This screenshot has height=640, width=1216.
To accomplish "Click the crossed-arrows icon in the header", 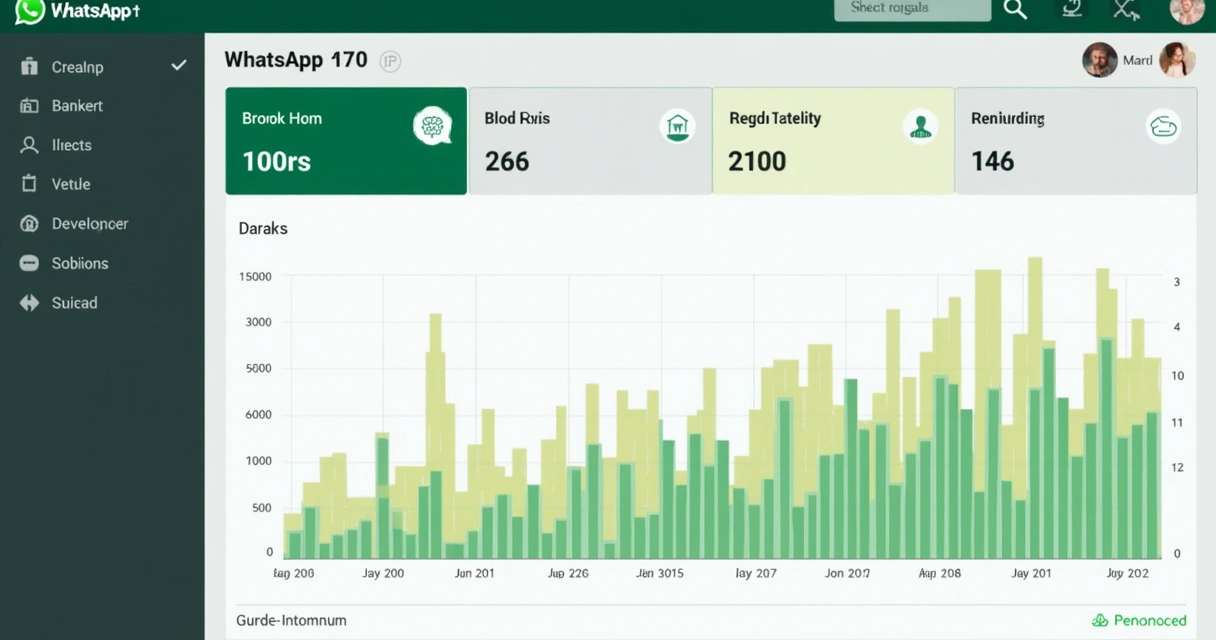I will point(1126,10).
